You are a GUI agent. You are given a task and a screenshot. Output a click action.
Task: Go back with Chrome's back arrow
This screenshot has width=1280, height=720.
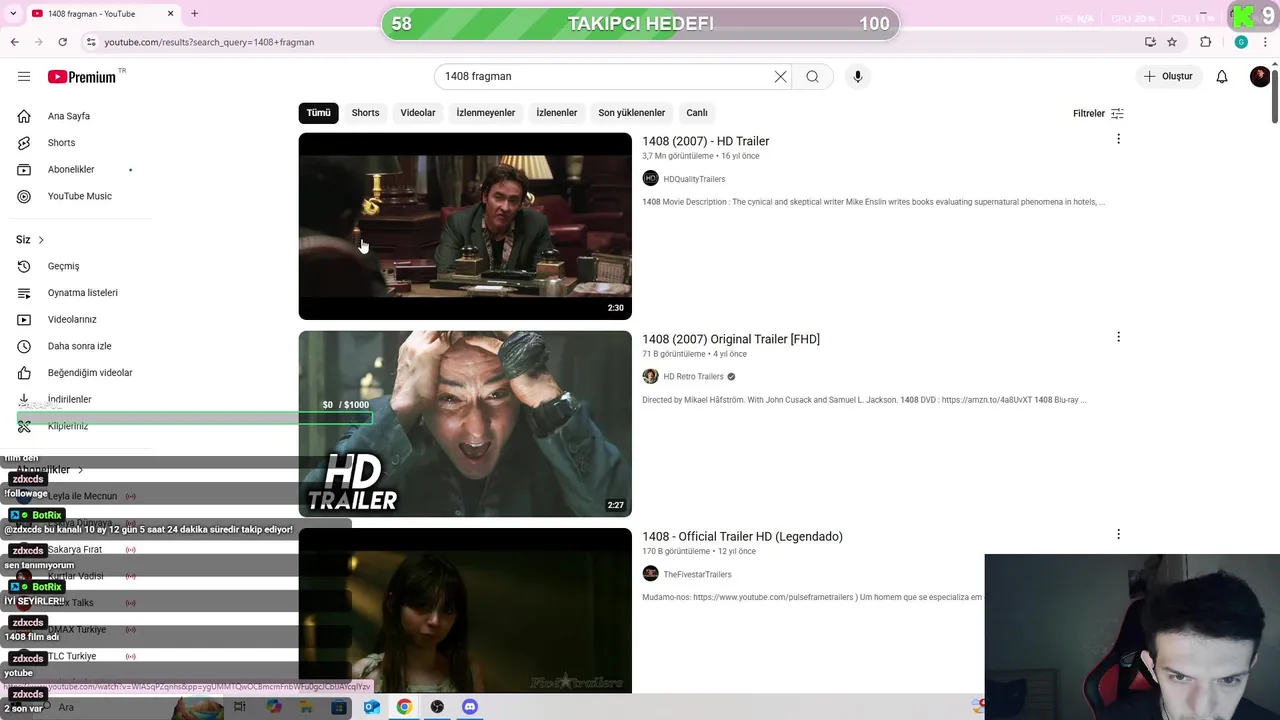(x=14, y=42)
